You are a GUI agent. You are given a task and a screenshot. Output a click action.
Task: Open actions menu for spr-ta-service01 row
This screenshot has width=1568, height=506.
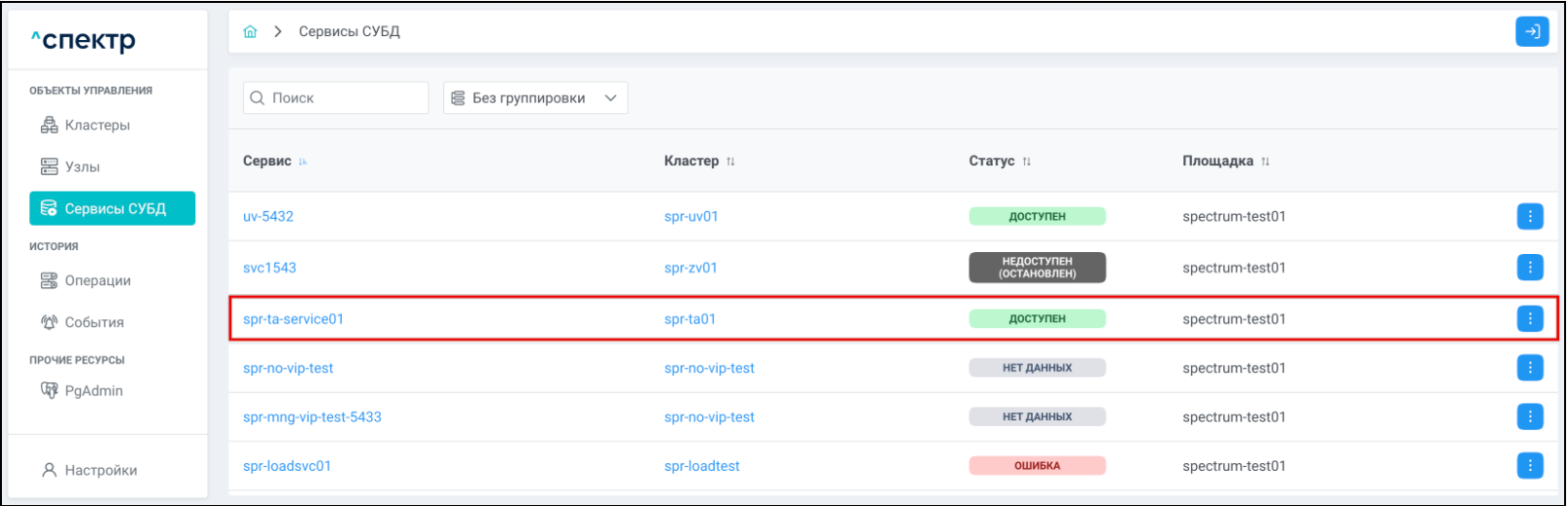pos(1530,319)
